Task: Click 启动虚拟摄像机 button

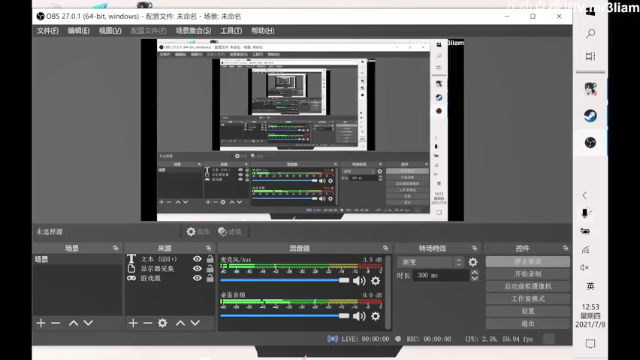Action: pyautogui.click(x=528, y=287)
